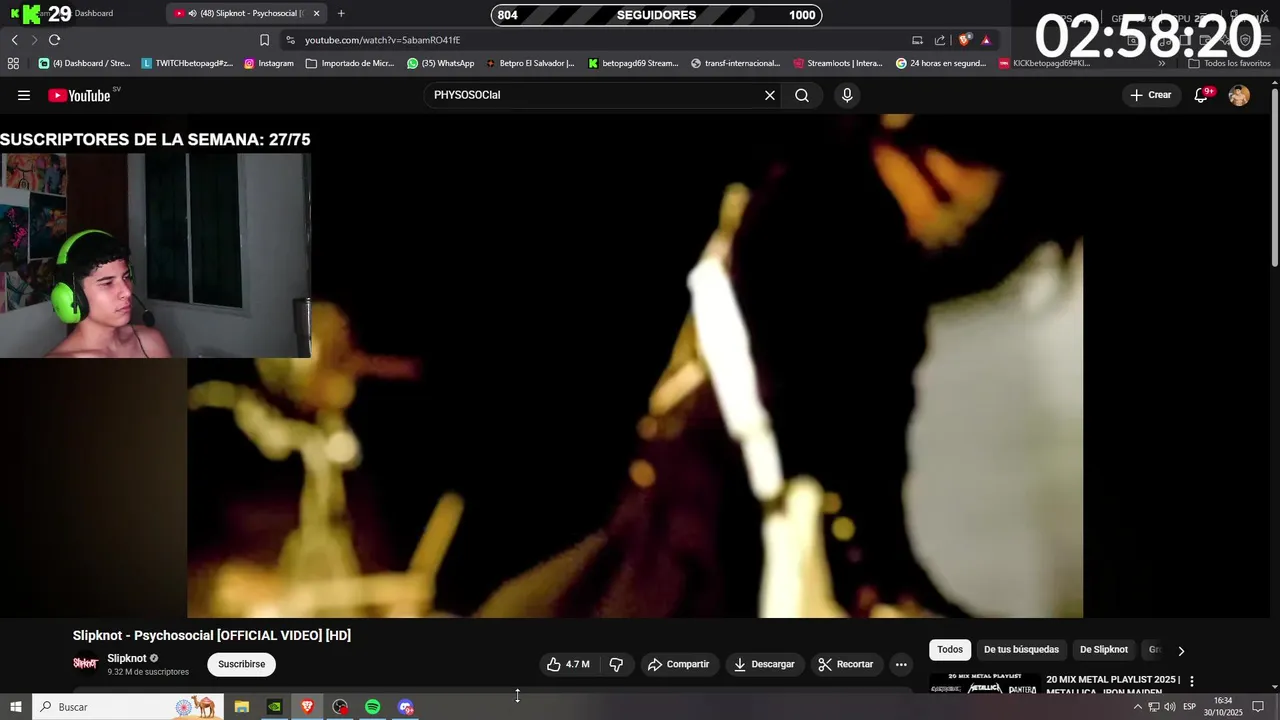Clear the YouTube search box text
1280x720 pixels.
(770, 95)
